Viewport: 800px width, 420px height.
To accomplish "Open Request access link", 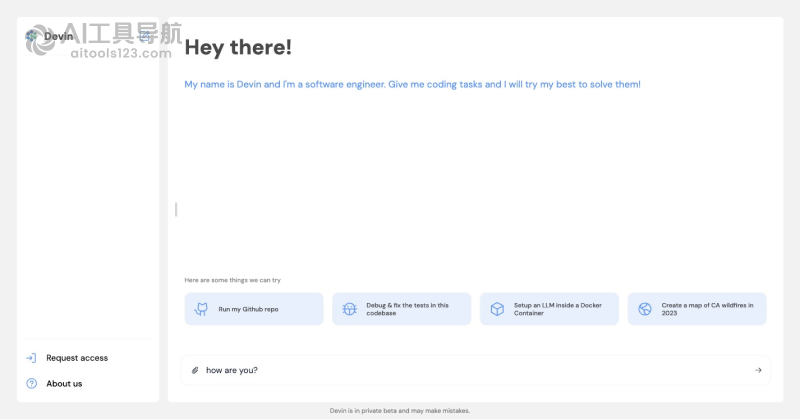I will (x=77, y=358).
